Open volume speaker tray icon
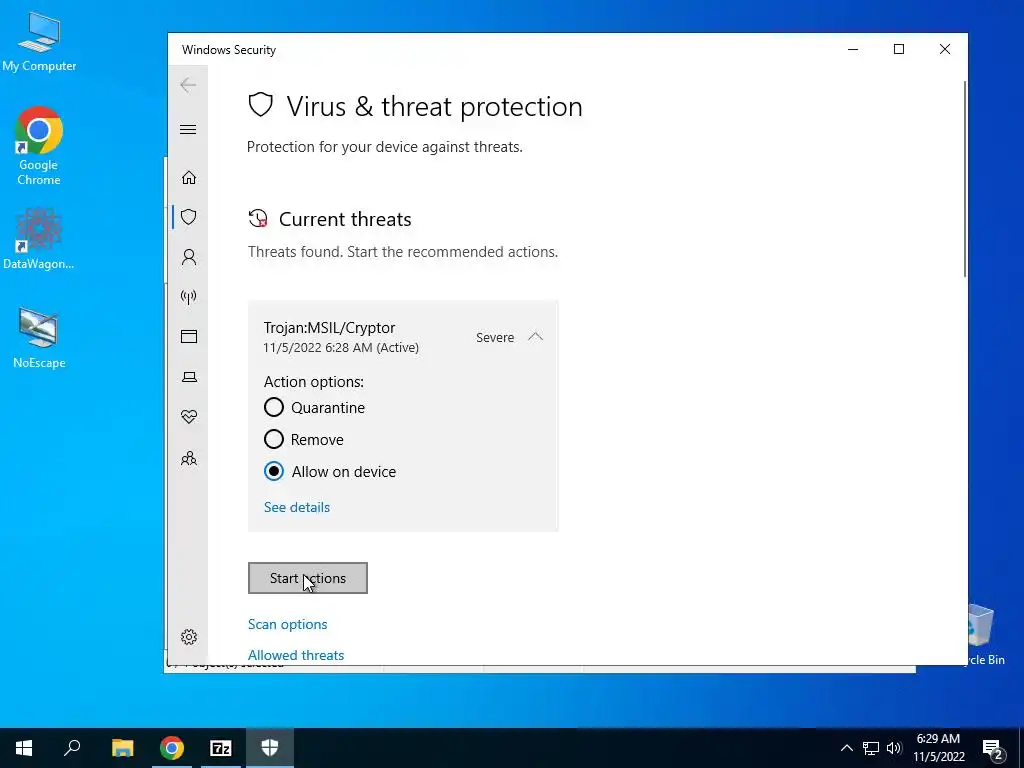The height and width of the screenshot is (768, 1024). 894,748
